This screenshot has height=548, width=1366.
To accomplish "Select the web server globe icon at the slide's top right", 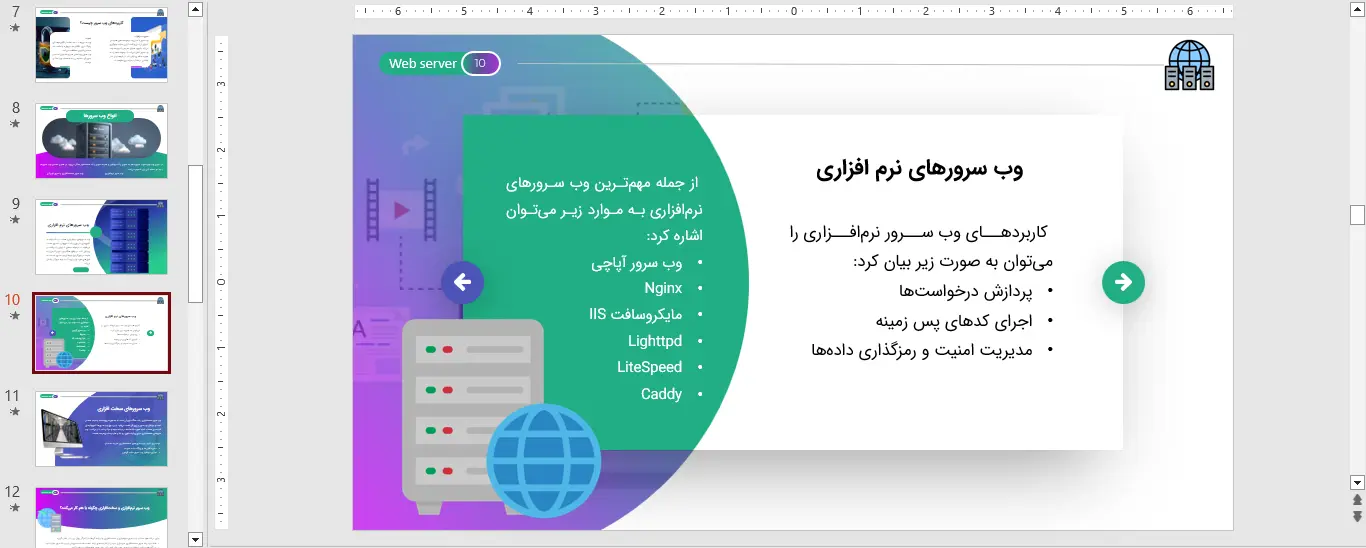I will [x=1189, y=65].
